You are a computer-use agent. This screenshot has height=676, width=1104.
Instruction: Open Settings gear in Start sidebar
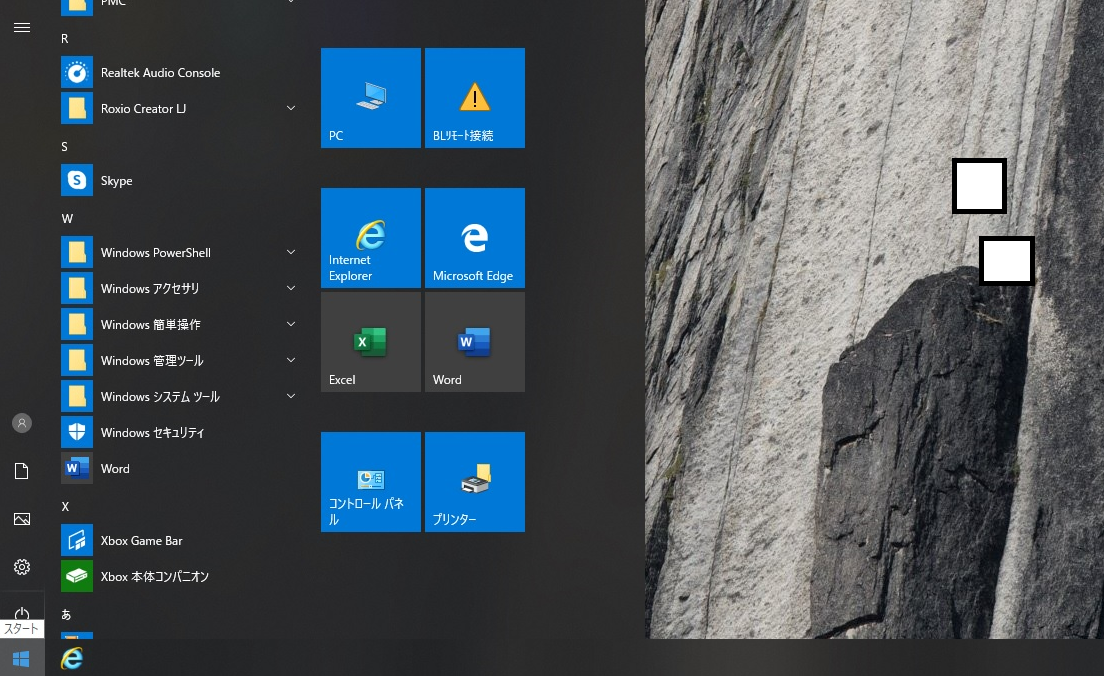[22, 567]
